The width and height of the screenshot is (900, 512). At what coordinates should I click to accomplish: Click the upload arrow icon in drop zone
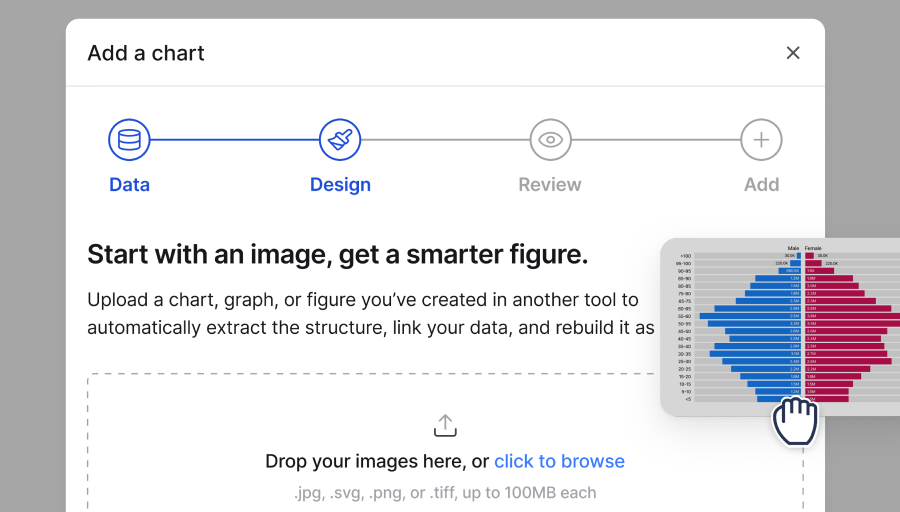pyautogui.click(x=445, y=425)
